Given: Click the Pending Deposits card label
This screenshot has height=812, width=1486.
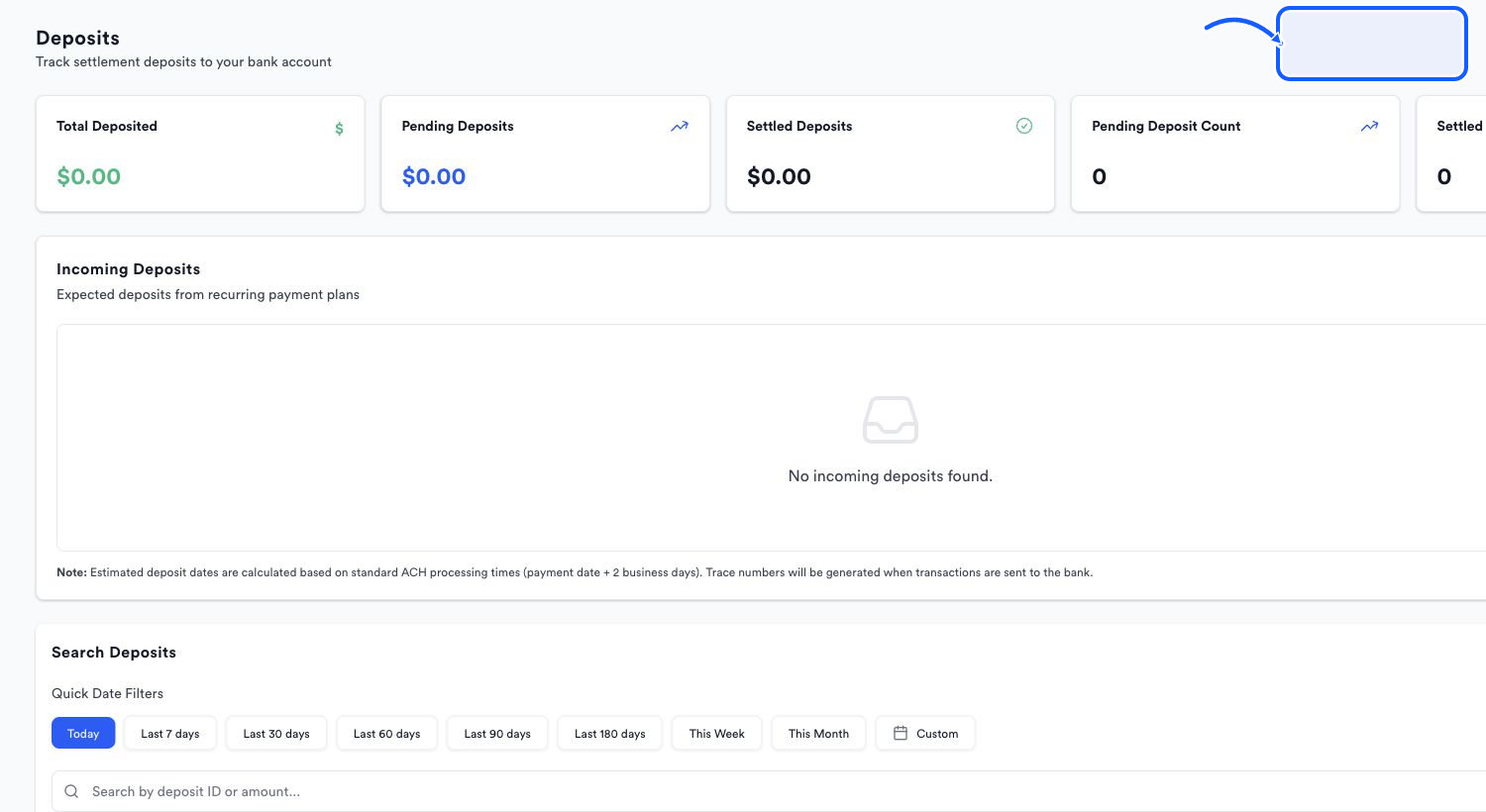Looking at the screenshot, I should [458, 126].
